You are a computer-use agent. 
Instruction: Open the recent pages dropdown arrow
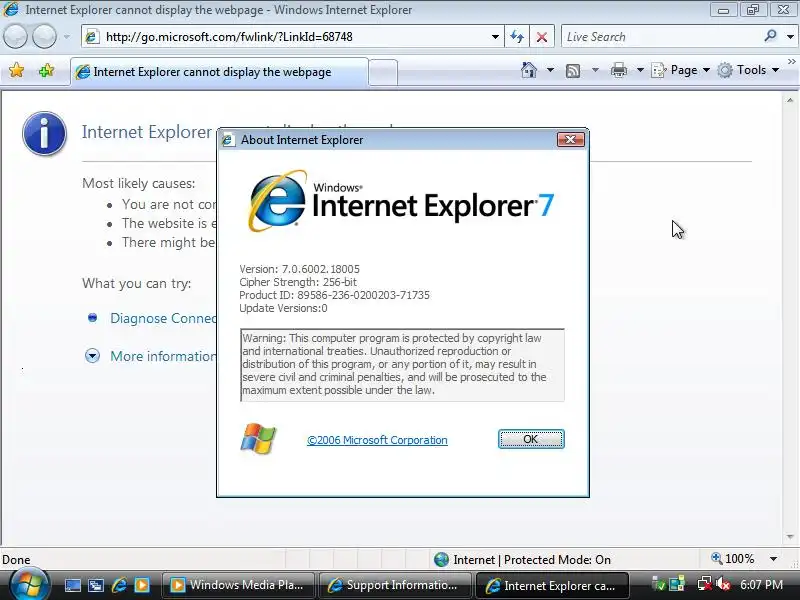(x=66, y=37)
